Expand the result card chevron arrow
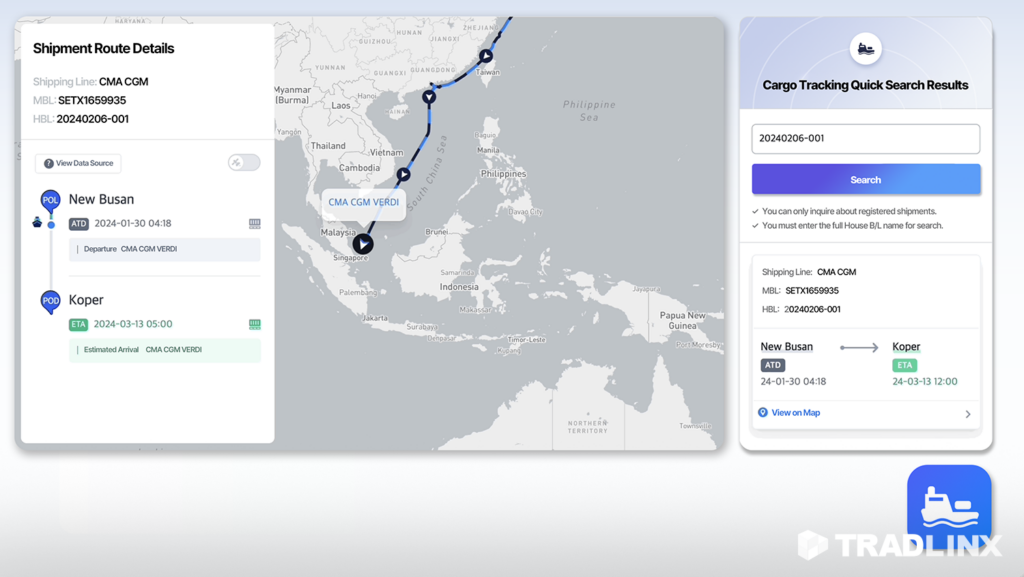The height and width of the screenshot is (577, 1024). tap(968, 414)
